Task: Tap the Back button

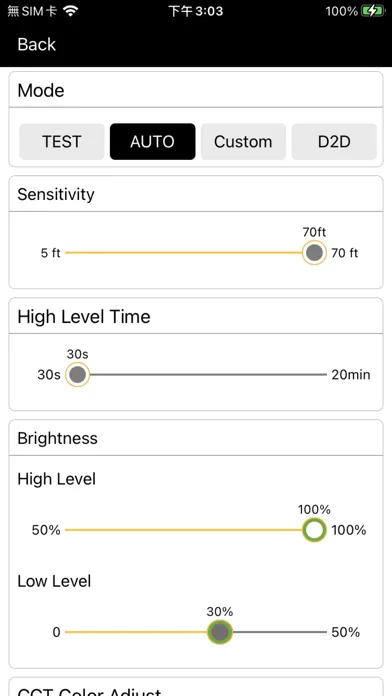Action: [x=36, y=44]
